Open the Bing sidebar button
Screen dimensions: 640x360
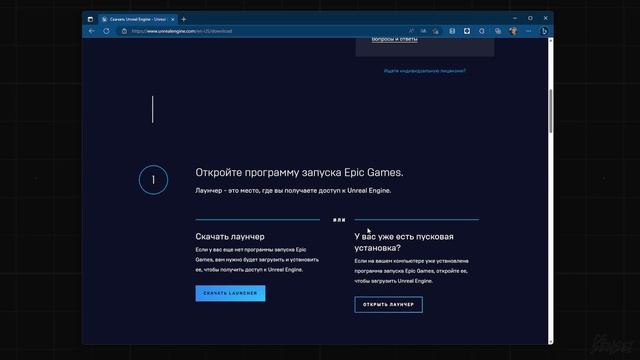pyautogui.click(x=544, y=31)
